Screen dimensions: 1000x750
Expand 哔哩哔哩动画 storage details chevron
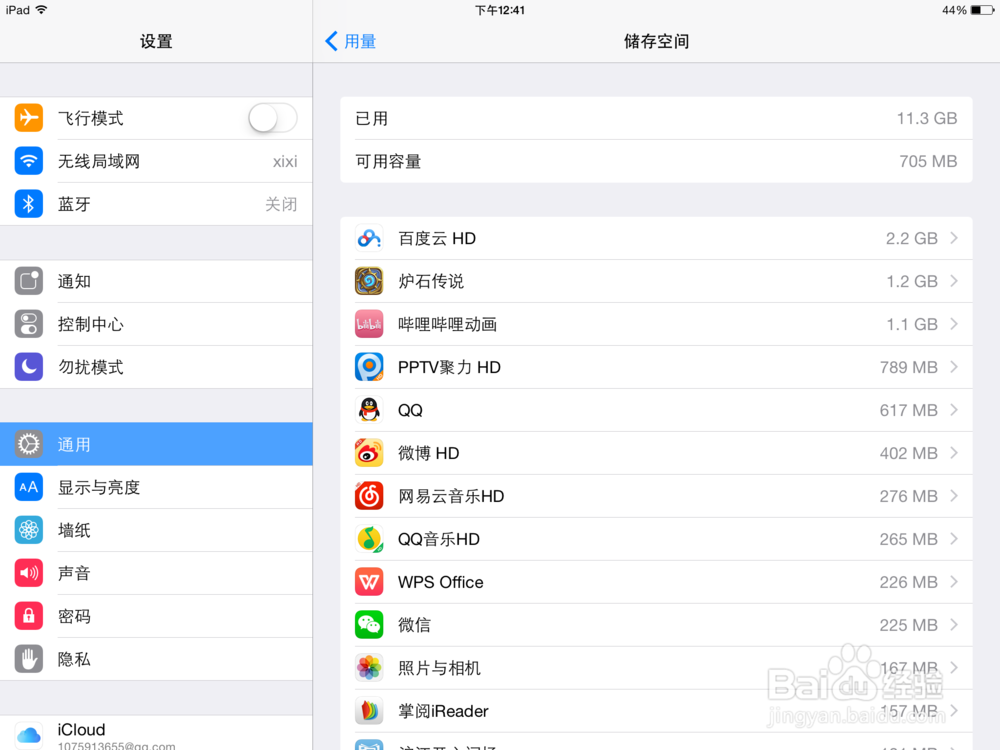954,324
